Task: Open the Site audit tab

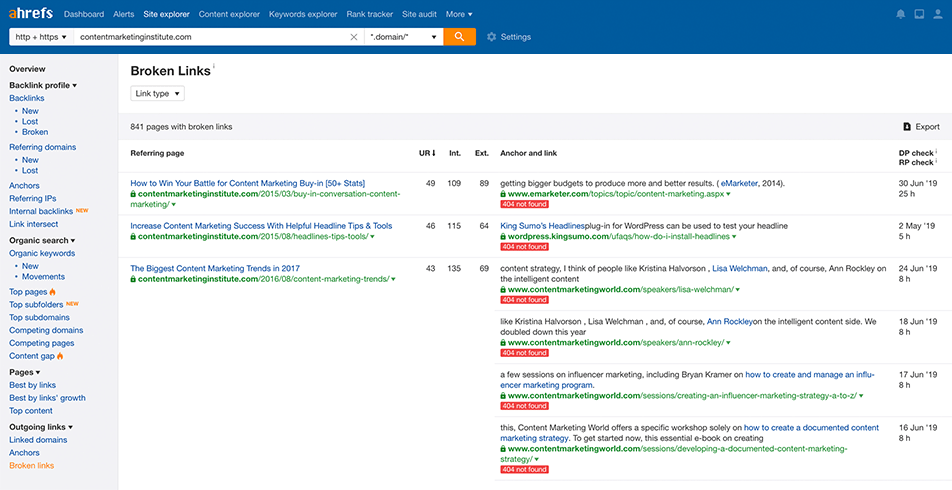Action: click(419, 14)
